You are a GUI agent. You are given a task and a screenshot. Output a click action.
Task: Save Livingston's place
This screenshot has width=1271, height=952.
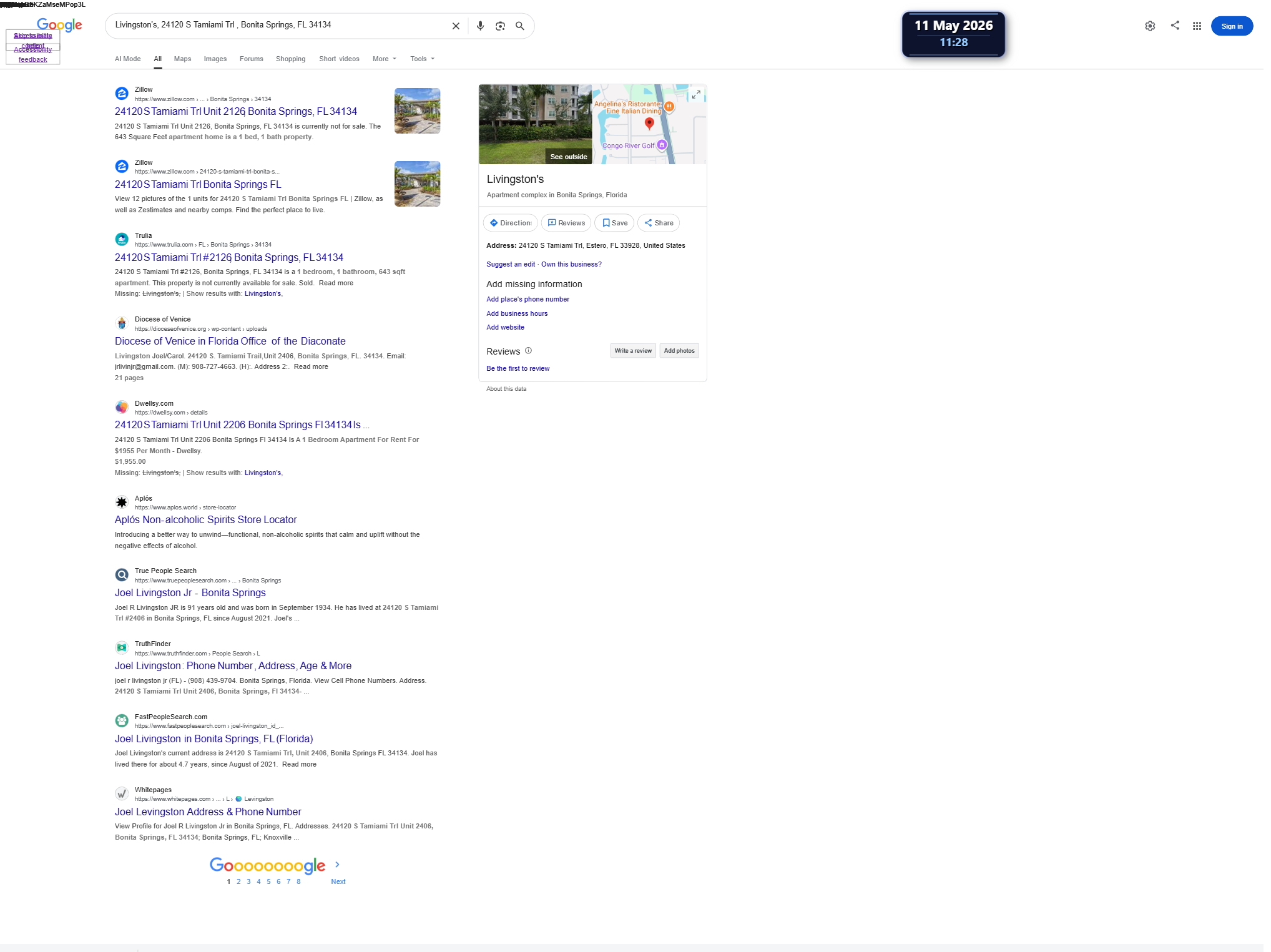[x=615, y=223]
